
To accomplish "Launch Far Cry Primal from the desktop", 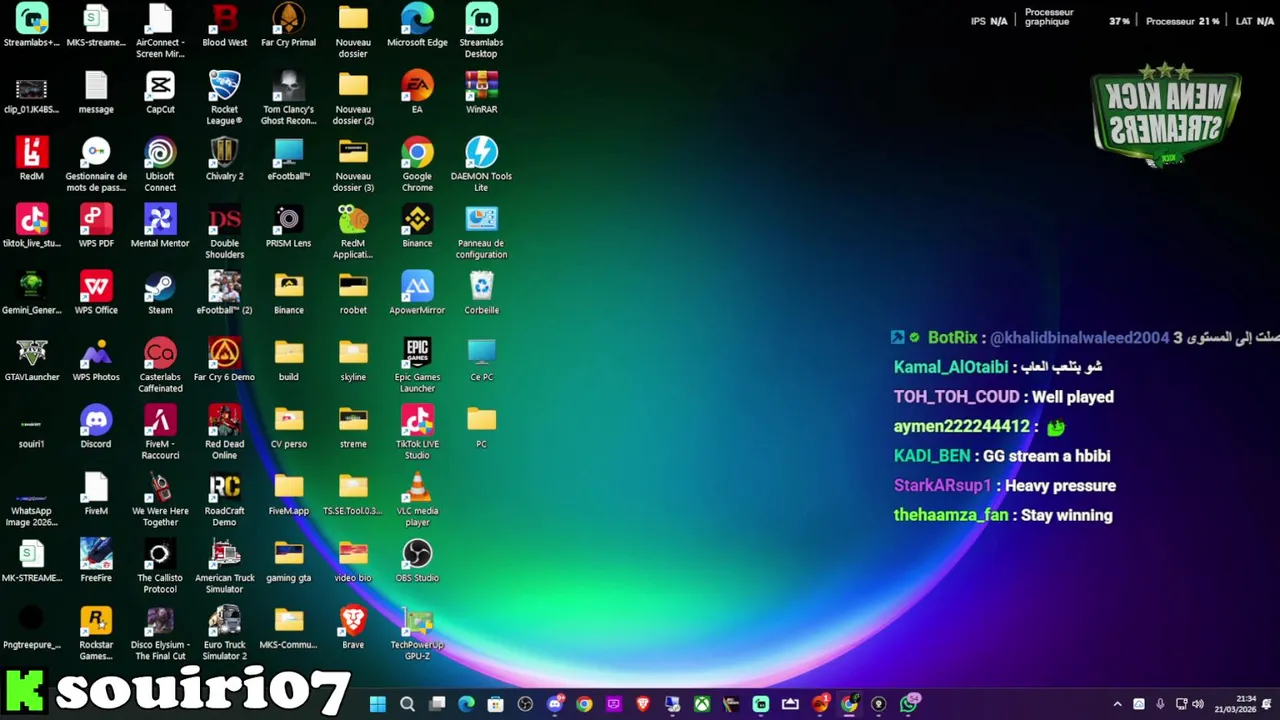I will [x=288, y=26].
